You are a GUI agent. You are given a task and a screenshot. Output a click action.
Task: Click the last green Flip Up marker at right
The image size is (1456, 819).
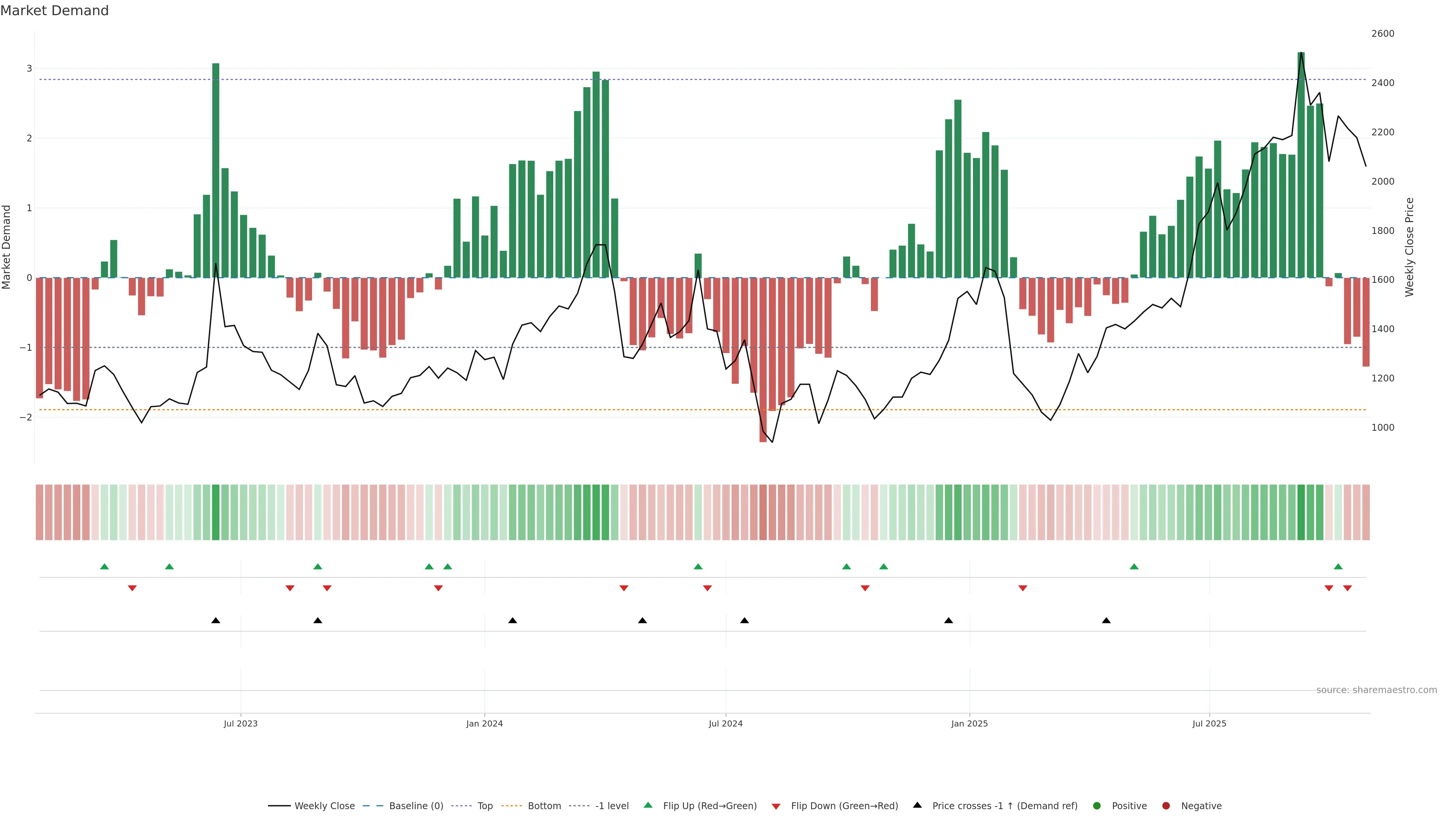coord(1338,566)
